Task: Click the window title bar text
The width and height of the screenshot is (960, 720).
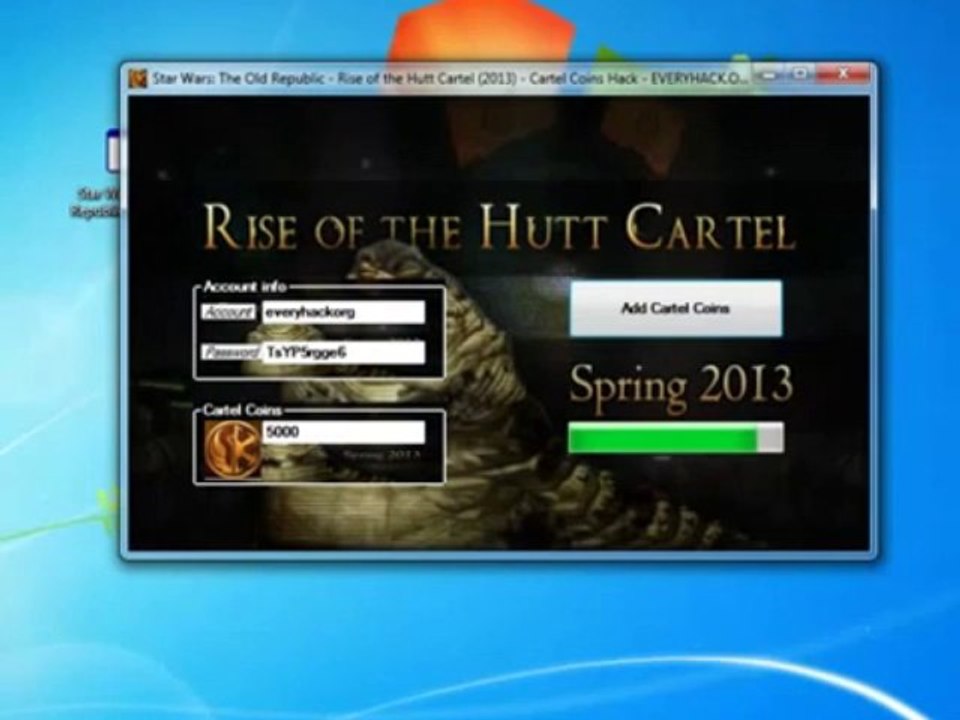Action: click(x=450, y=79)
